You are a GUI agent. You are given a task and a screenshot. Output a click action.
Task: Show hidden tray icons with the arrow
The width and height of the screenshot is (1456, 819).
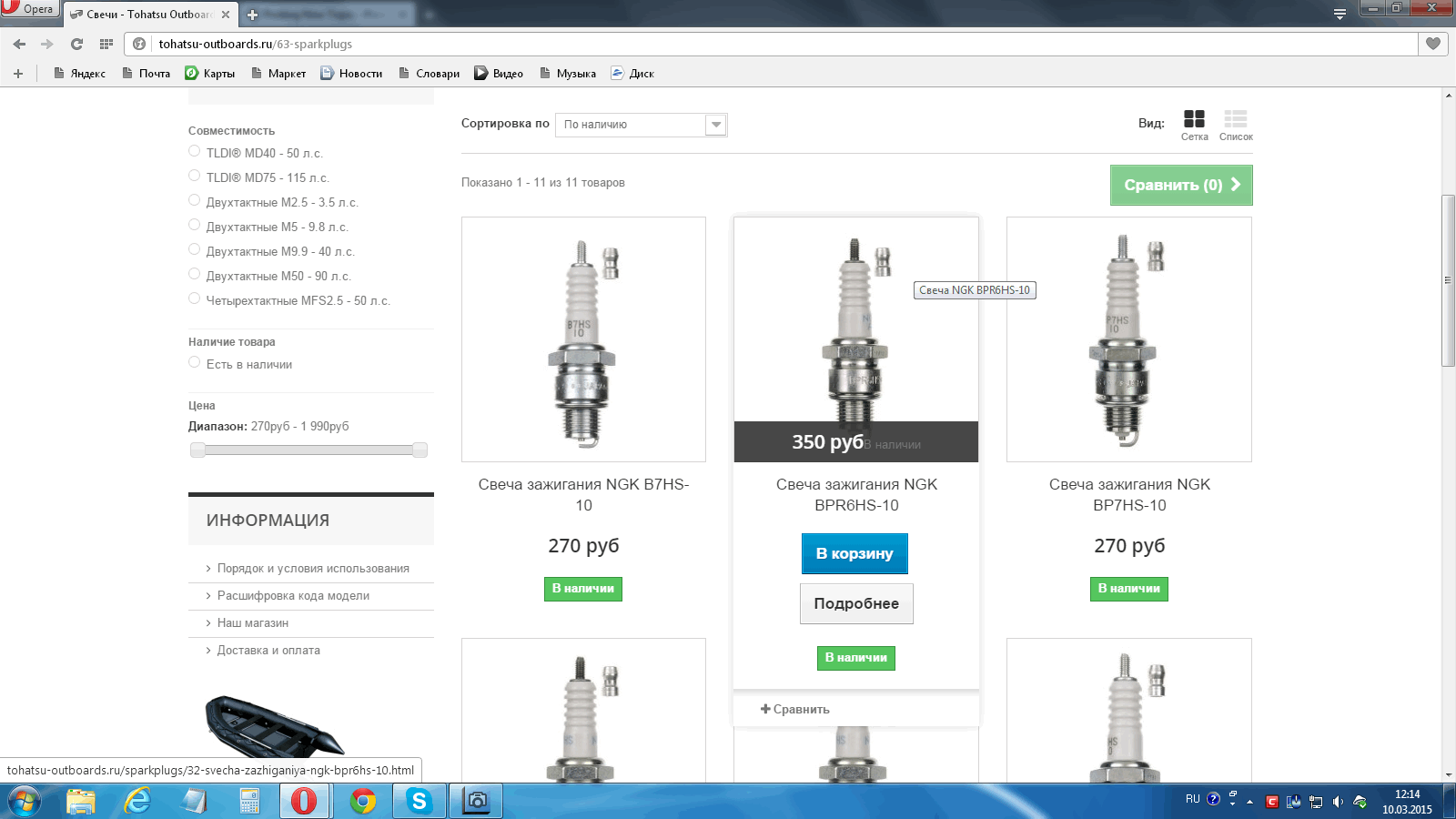[1250, 802]
